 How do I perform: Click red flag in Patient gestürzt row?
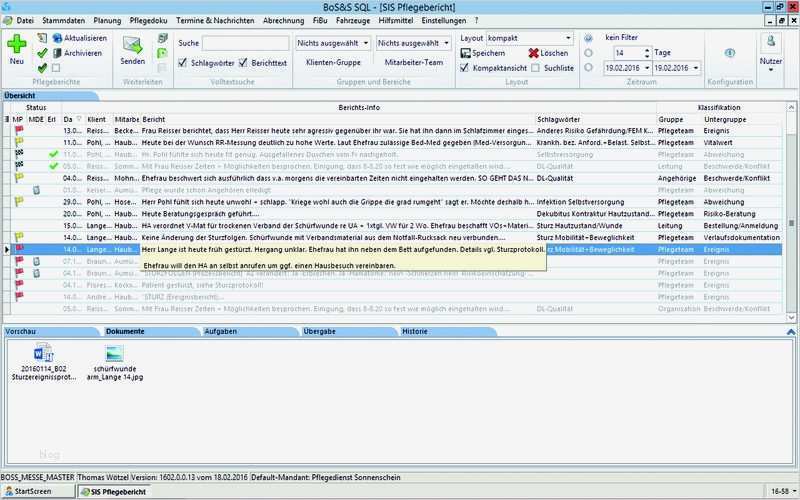click(19, 285)
